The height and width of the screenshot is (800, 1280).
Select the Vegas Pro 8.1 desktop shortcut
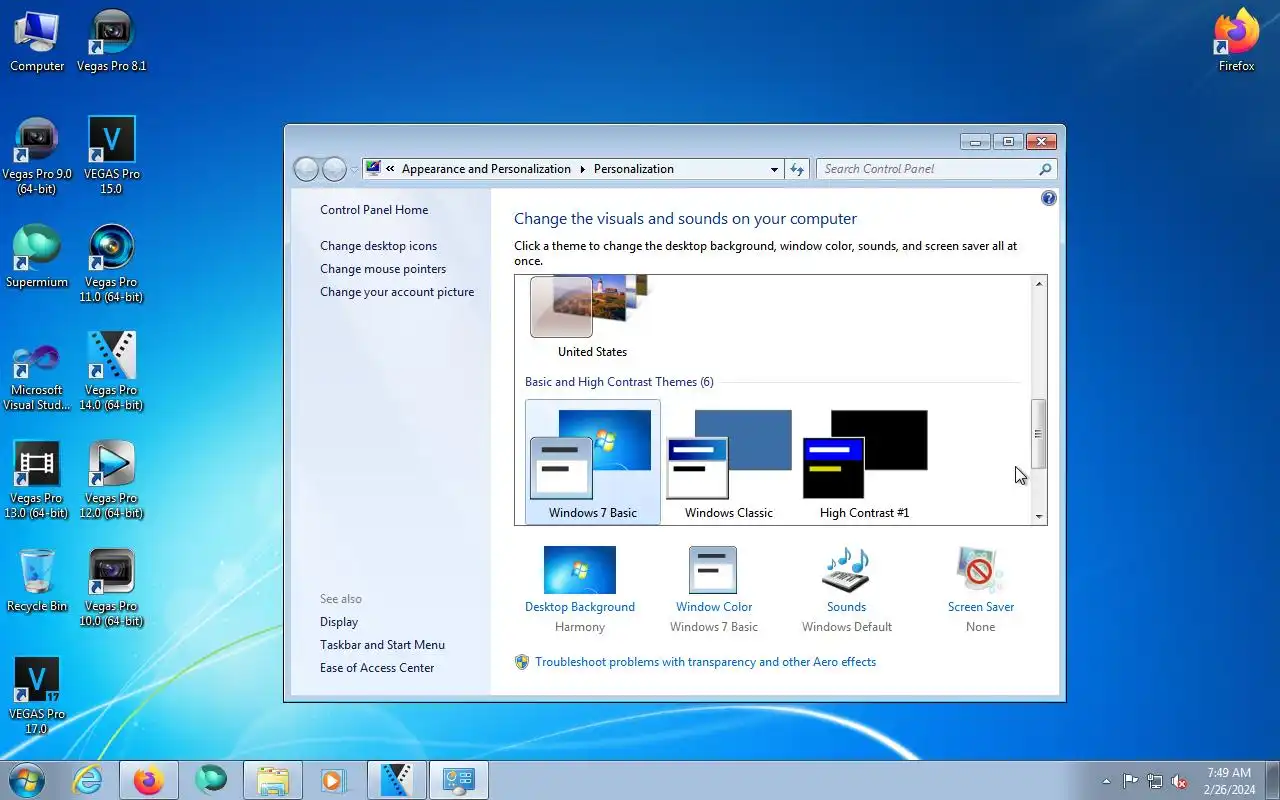pos(112,41)
